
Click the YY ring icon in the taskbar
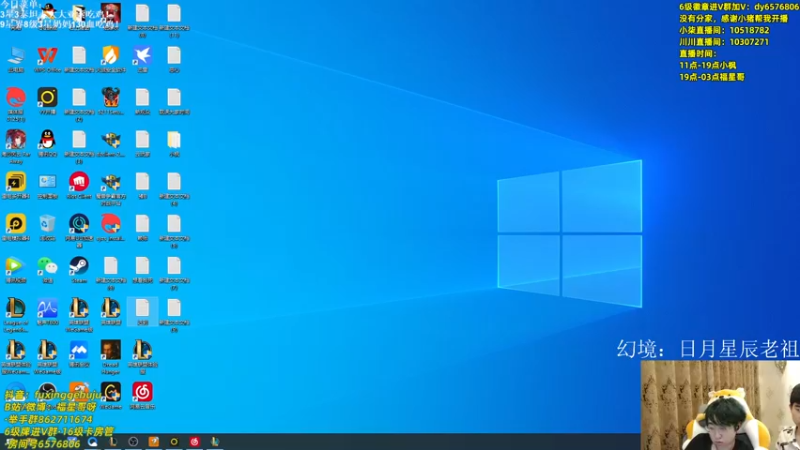click(x=174, y=442)
